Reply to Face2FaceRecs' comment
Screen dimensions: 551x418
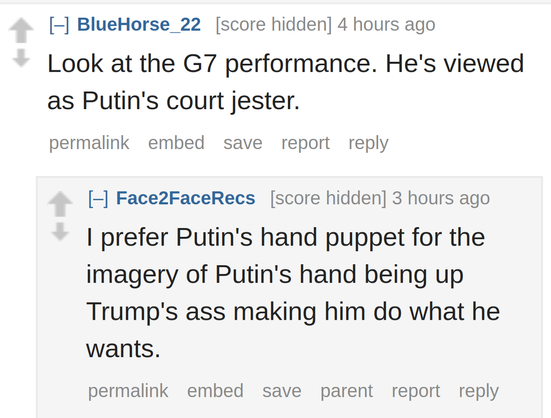(x=479, y=391)
